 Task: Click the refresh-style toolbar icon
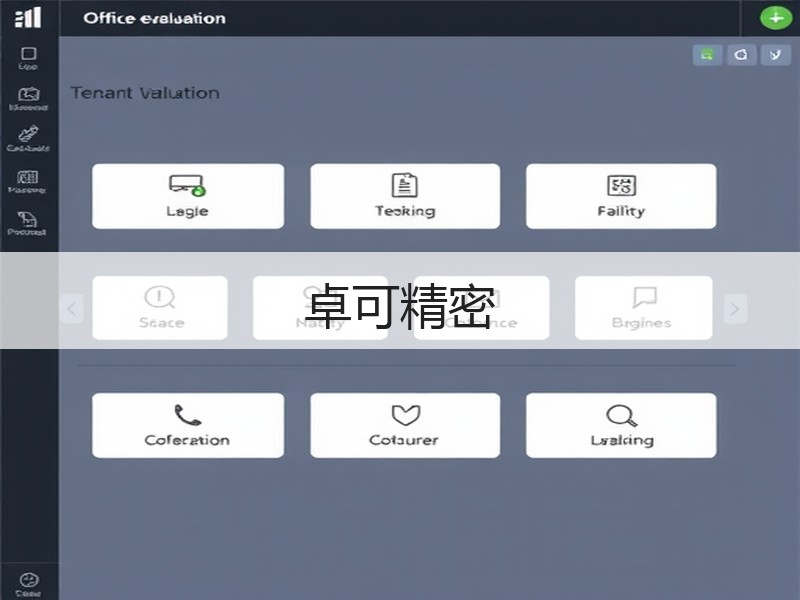(x=741, y=55)
